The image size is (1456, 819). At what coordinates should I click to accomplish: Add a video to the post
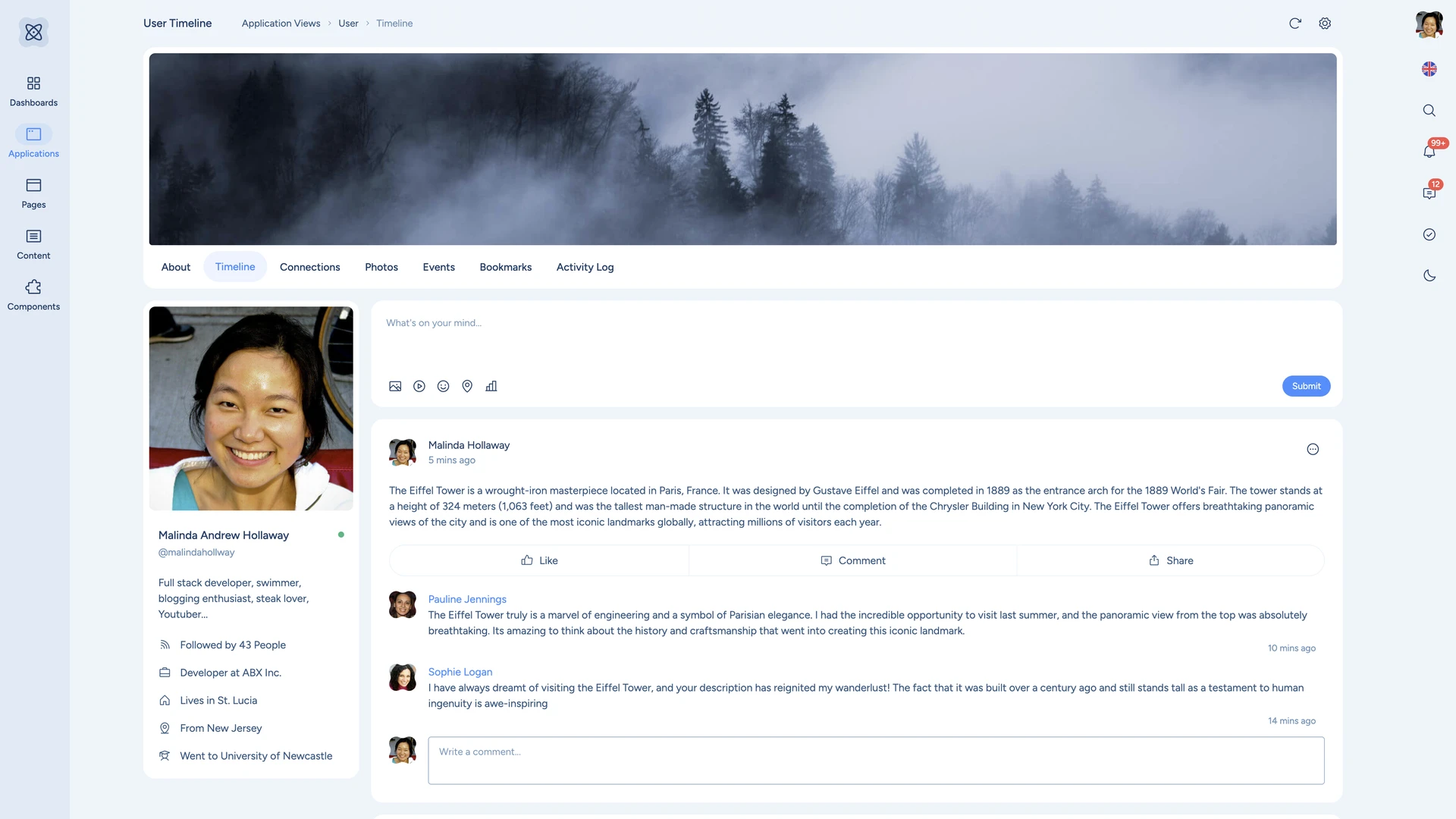coord(419,386)
